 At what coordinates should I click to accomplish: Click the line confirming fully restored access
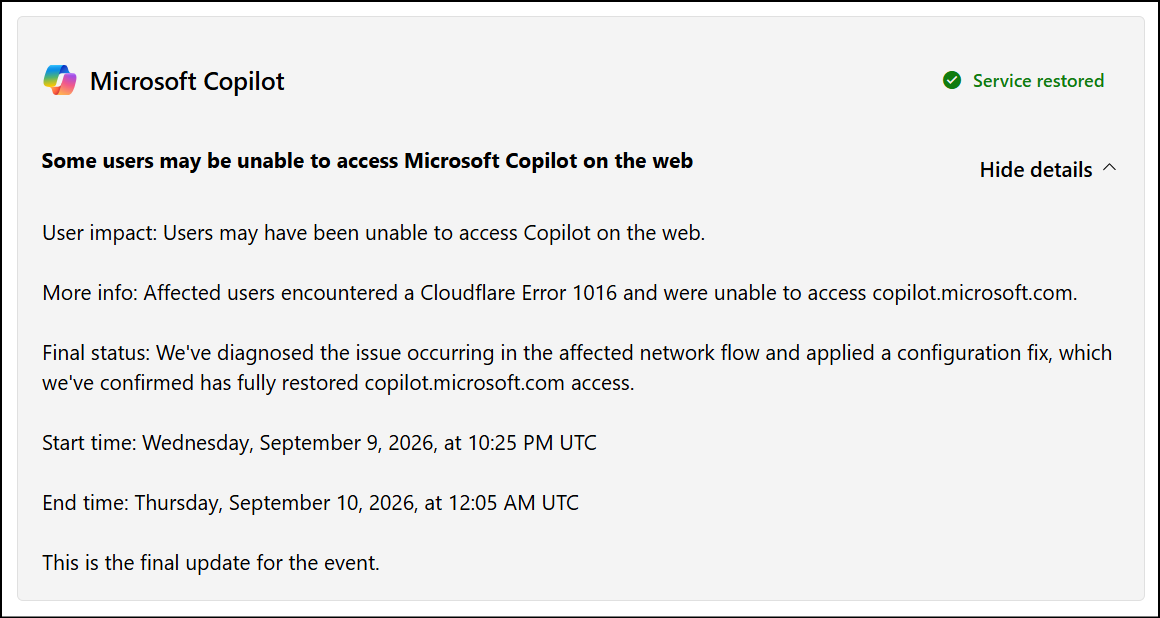[338, 385]
